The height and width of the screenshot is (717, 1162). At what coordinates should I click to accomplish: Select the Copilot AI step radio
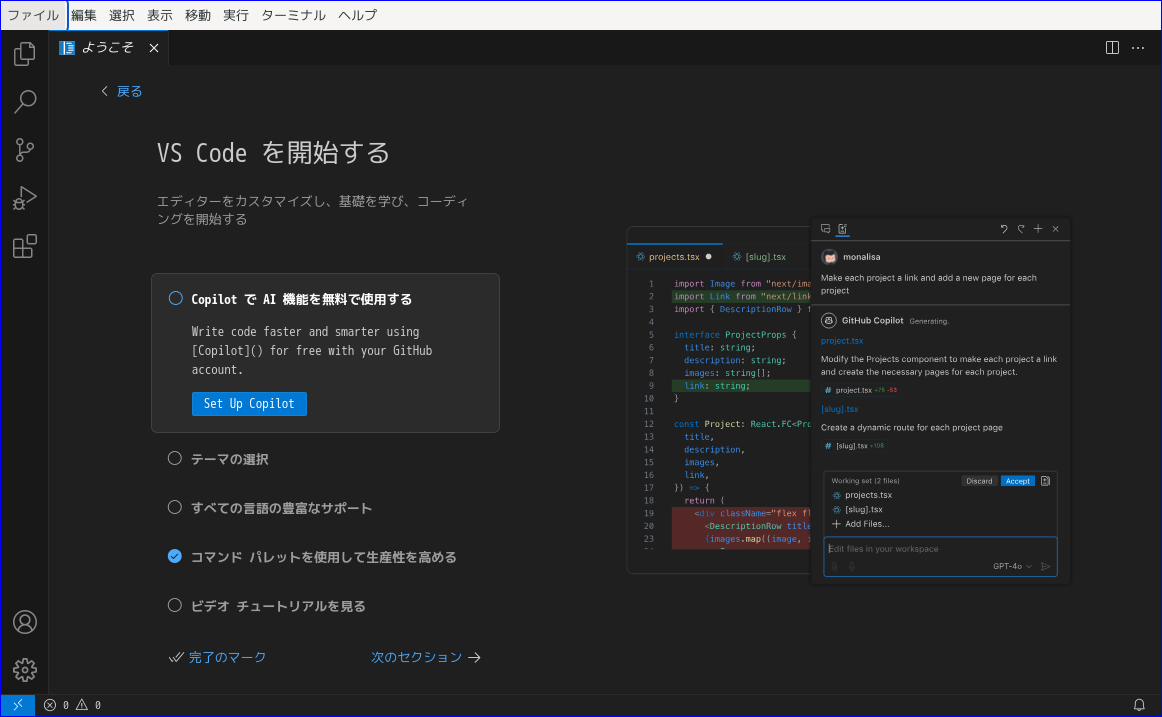click(x=175, y=299)
